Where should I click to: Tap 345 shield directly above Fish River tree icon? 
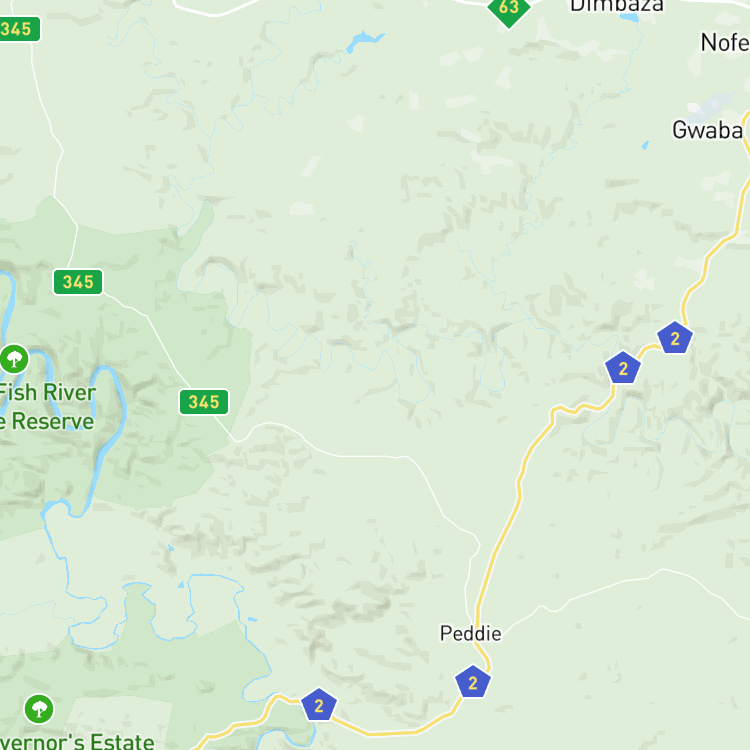point(78,282)
